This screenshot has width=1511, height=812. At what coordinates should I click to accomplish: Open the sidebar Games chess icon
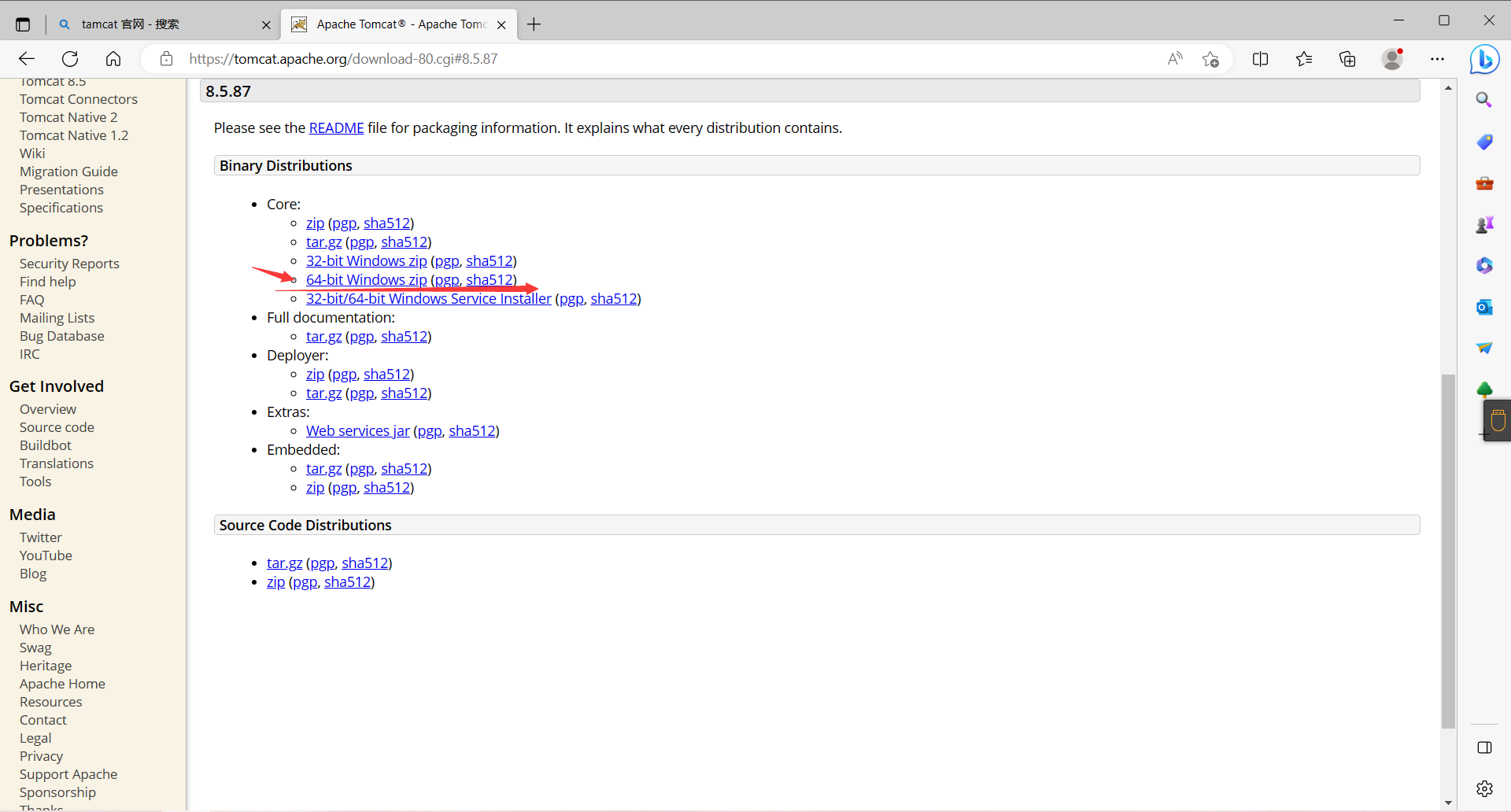(1484, 225)
